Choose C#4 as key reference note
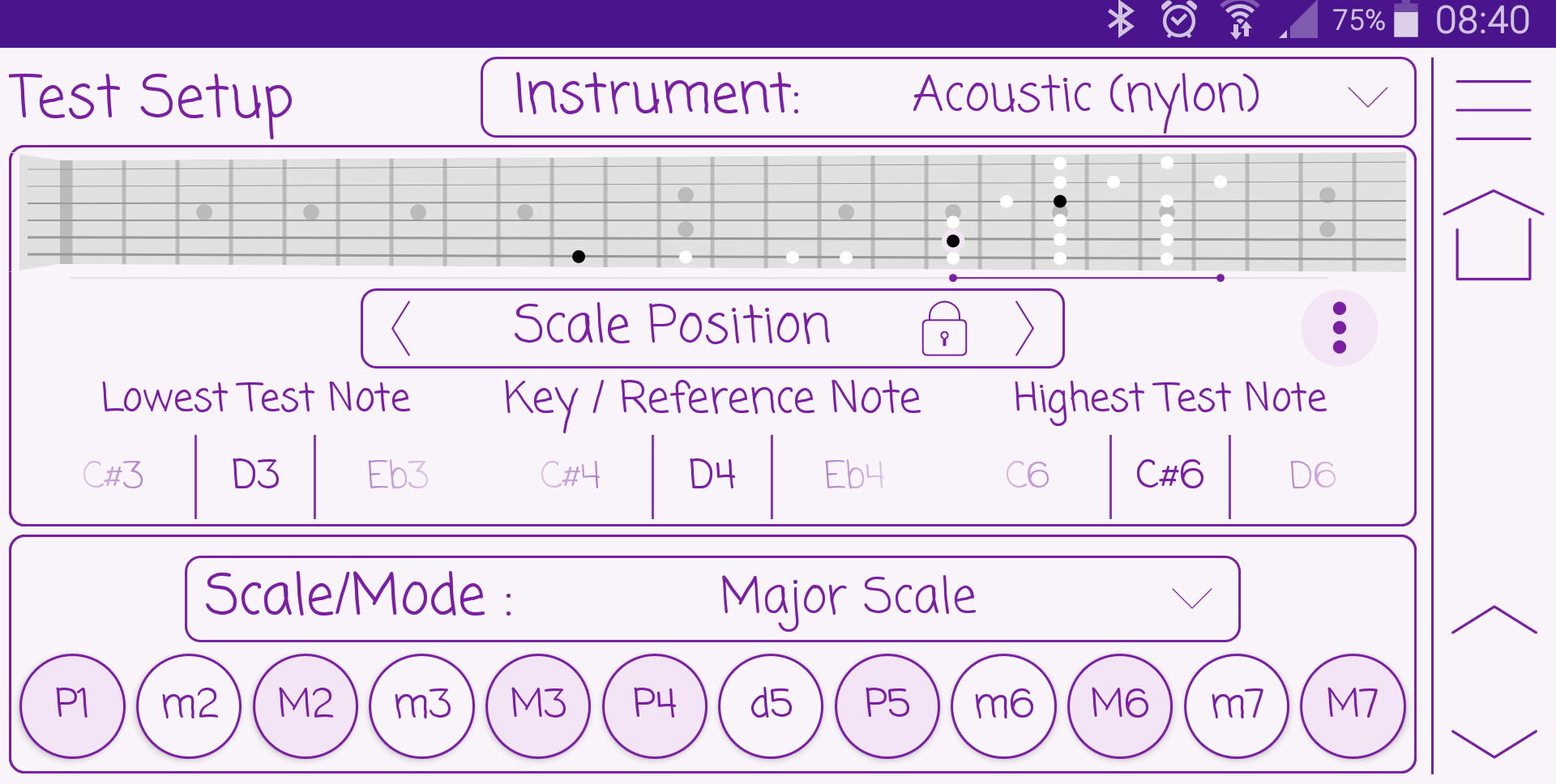 tap(571, 475)
